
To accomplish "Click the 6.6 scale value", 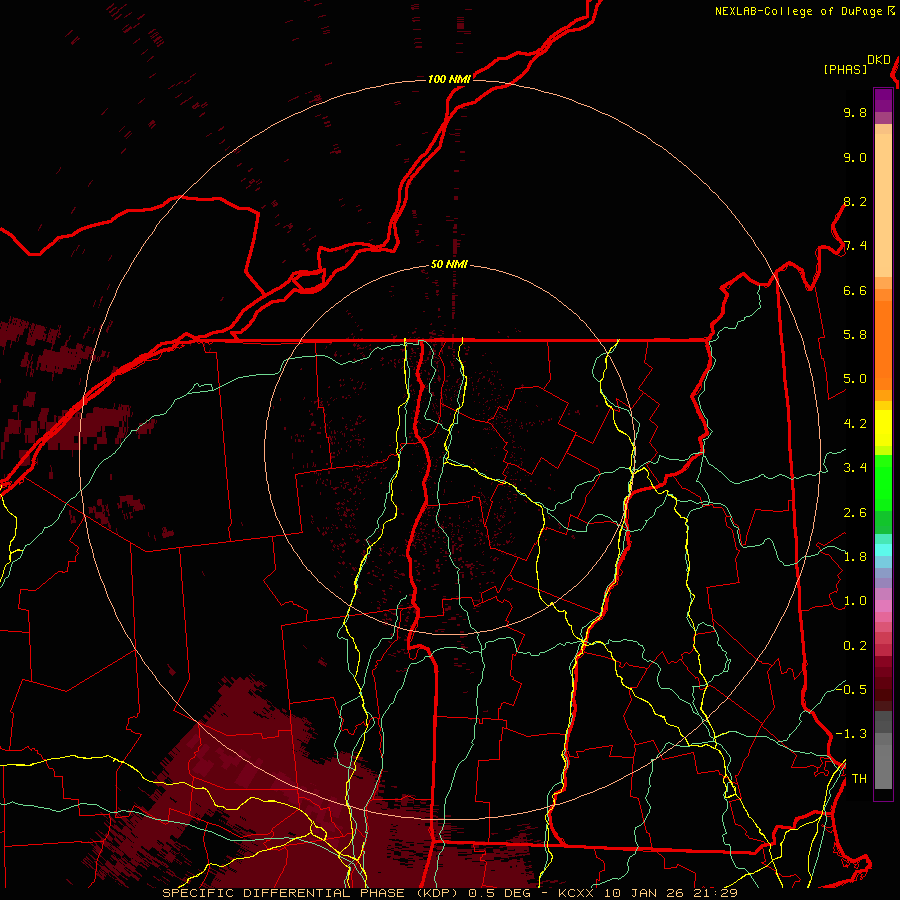I will (855, 290).
